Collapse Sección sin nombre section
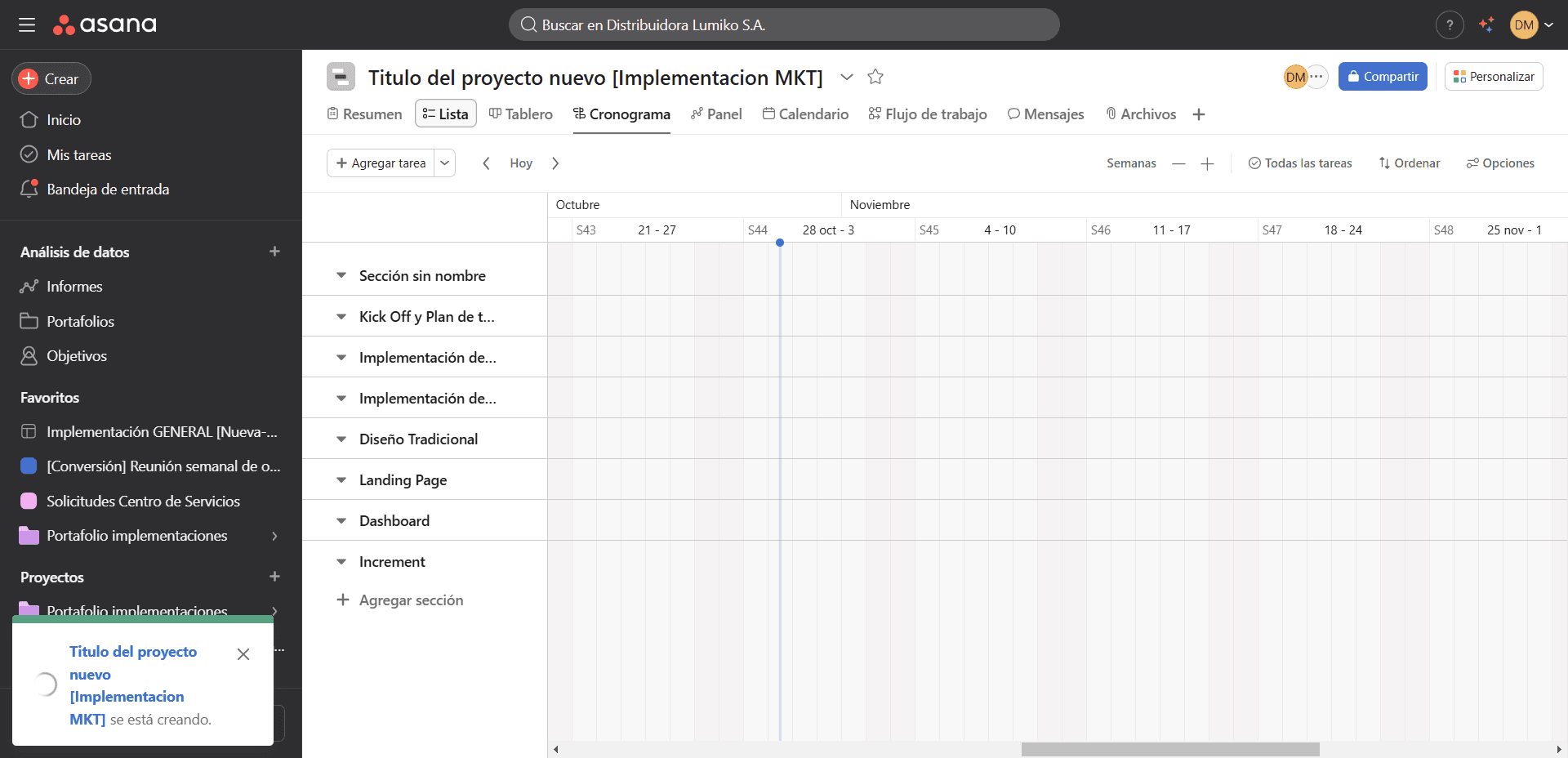 (x=341, y=276)
